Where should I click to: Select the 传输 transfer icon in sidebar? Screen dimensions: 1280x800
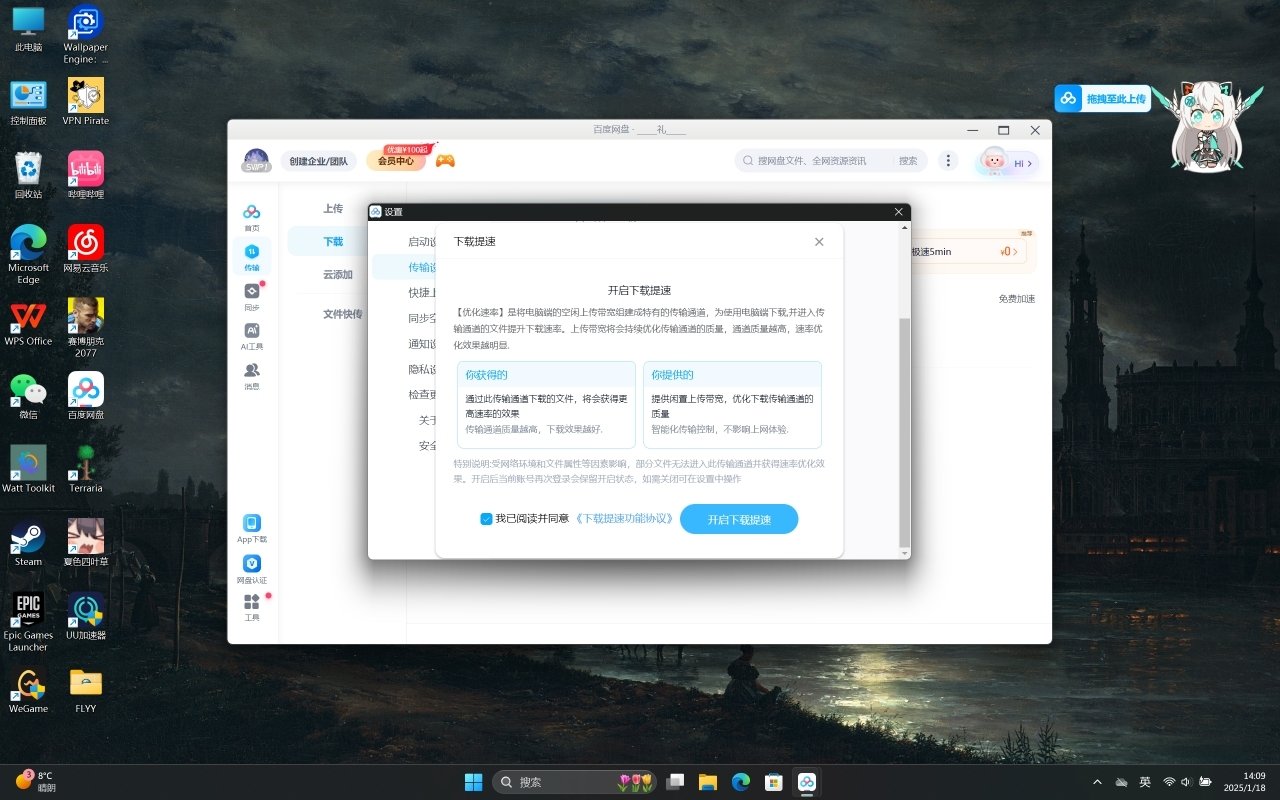(x=251, y=256)
